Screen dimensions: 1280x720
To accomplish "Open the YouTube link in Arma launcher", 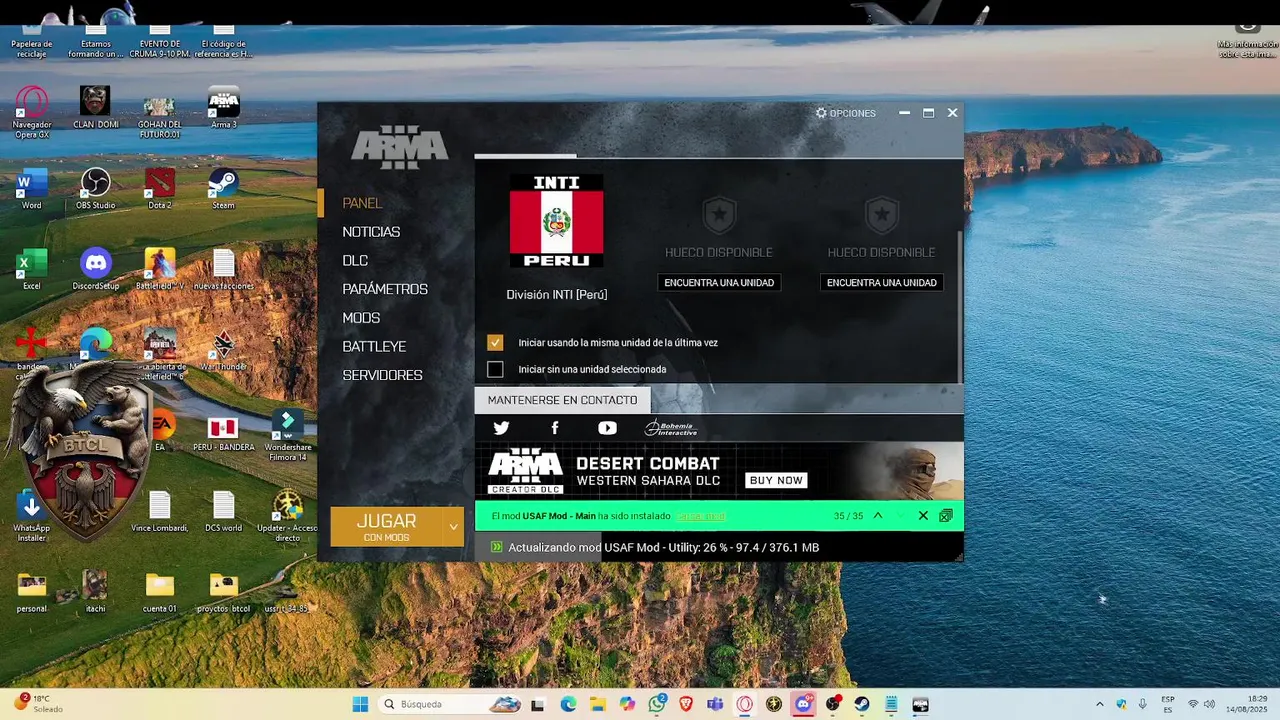I will tap(607, 428).
